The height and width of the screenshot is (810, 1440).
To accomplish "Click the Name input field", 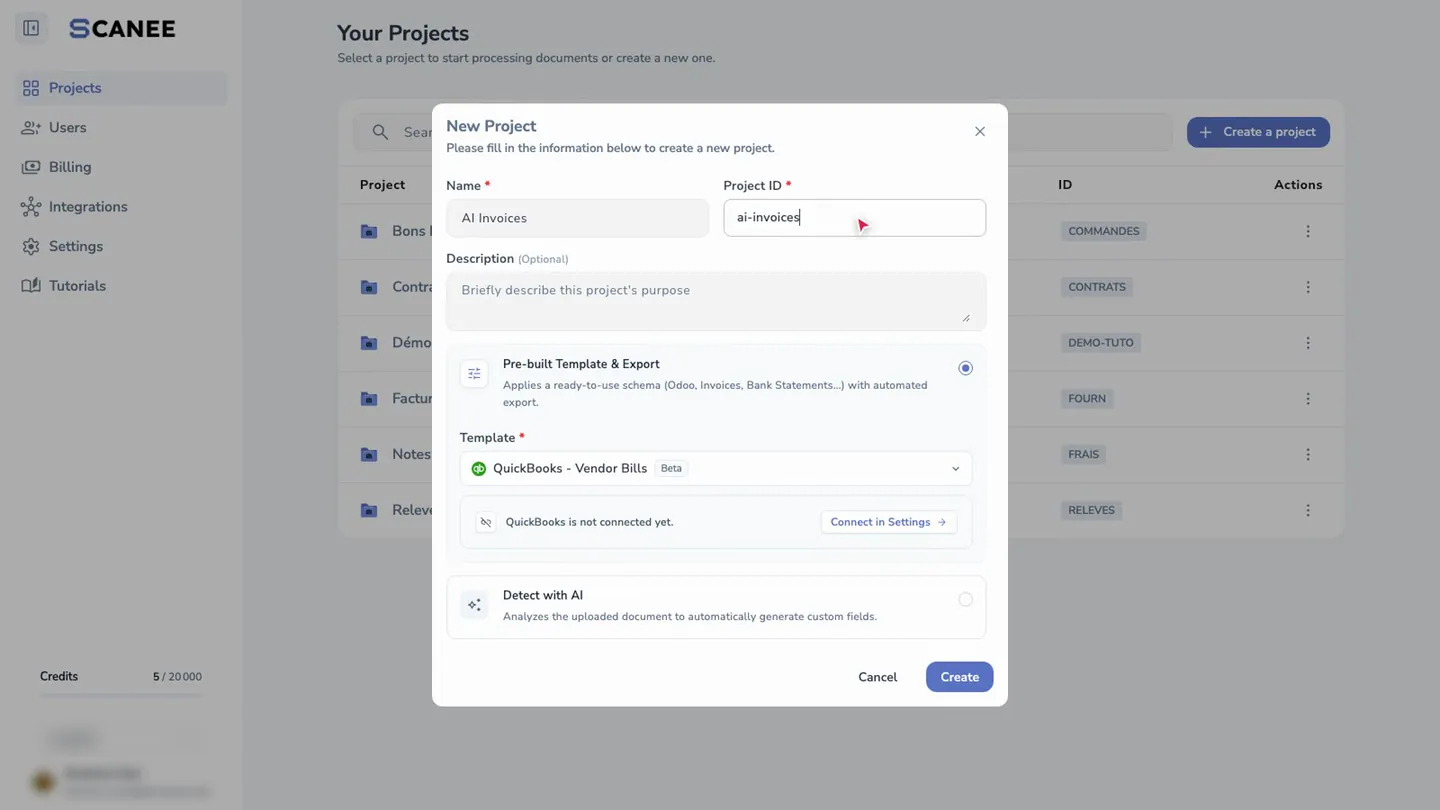I will pyautogui.click(x=577, y=218).
